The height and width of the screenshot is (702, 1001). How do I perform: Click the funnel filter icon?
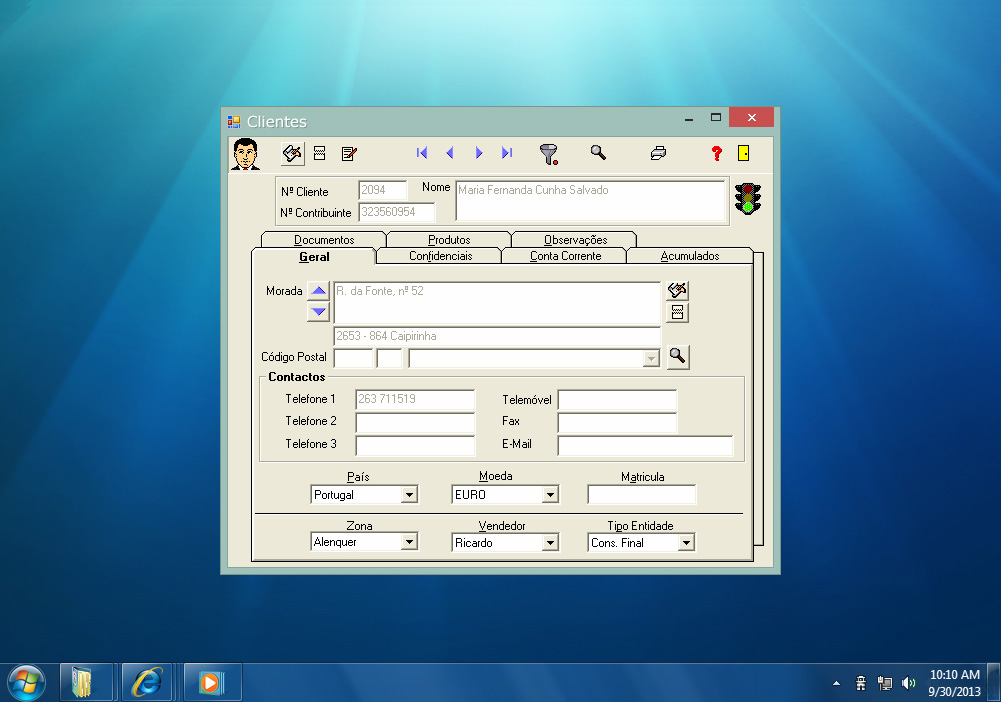click(548, 153)
